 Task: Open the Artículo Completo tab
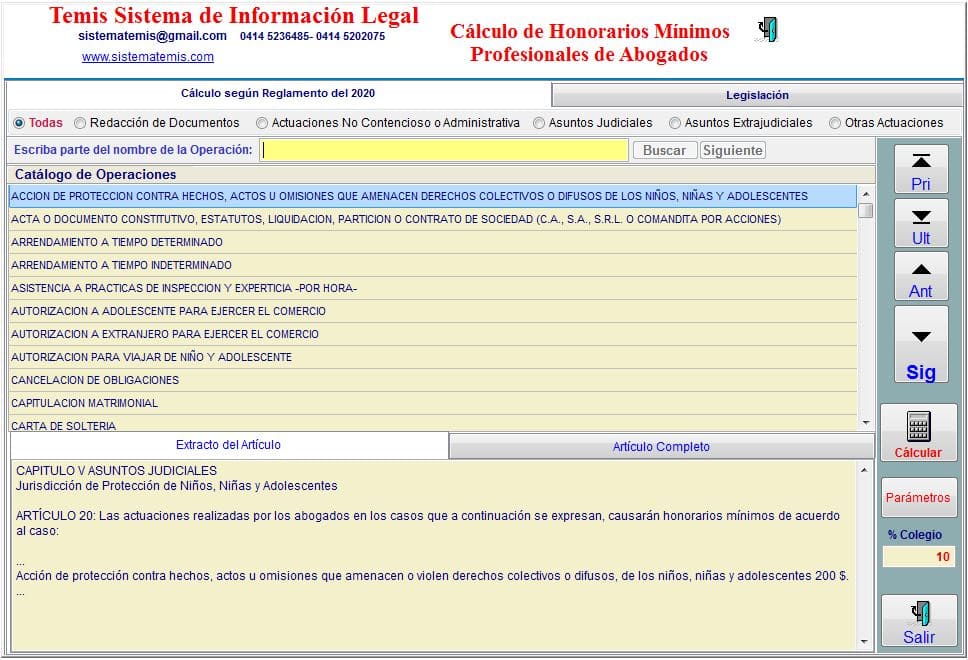pyautogui.click(x=661, y=447)
